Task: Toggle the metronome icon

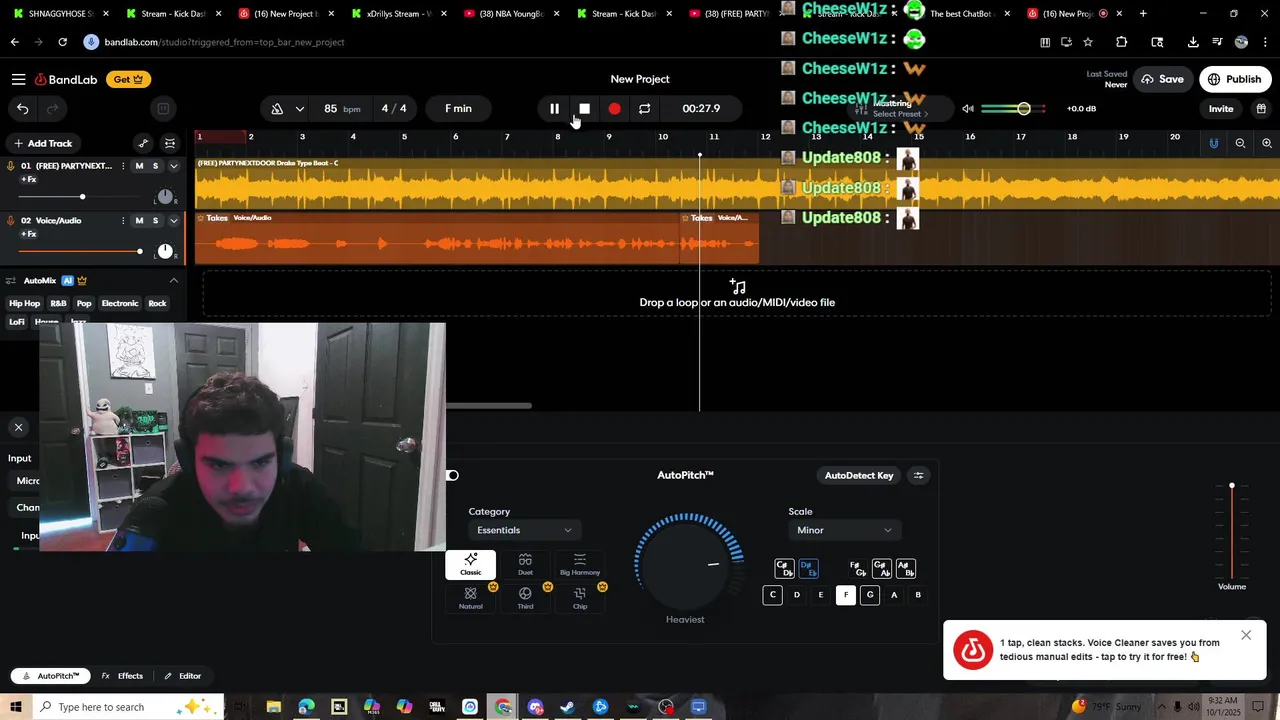Action: (277, 109)
